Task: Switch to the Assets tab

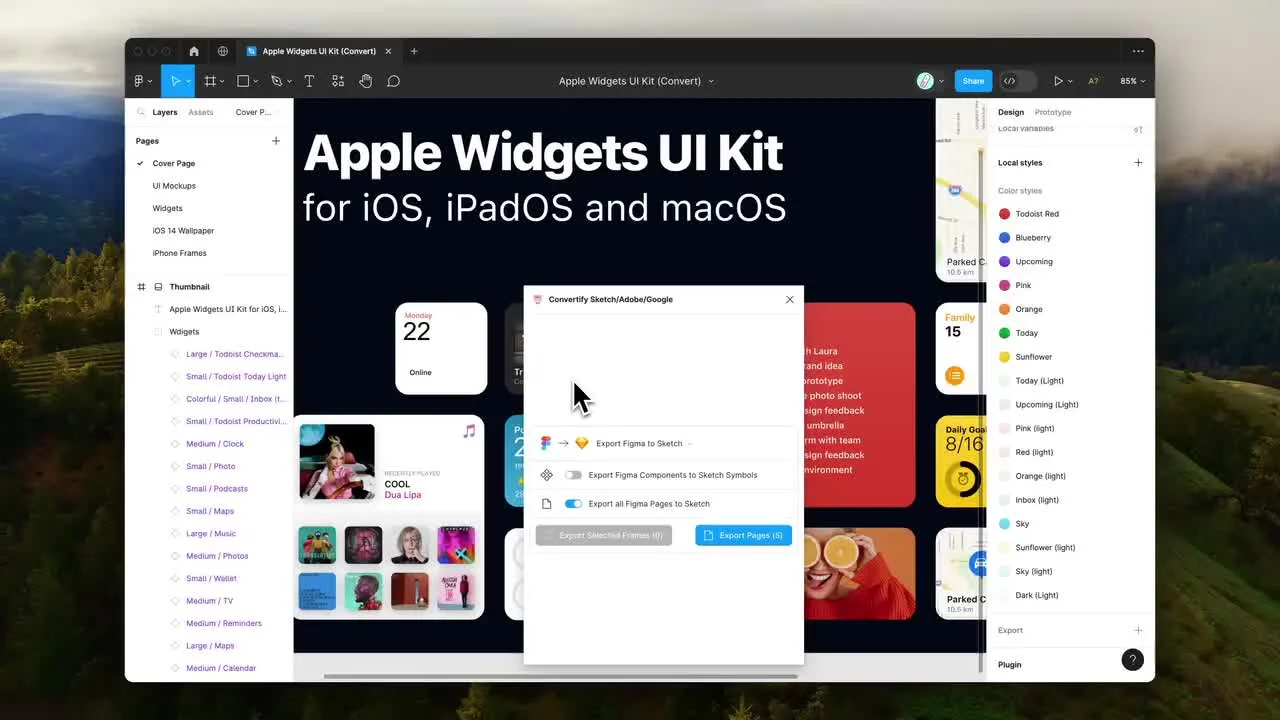Action: pyautogui.click(x=201, y=112)
